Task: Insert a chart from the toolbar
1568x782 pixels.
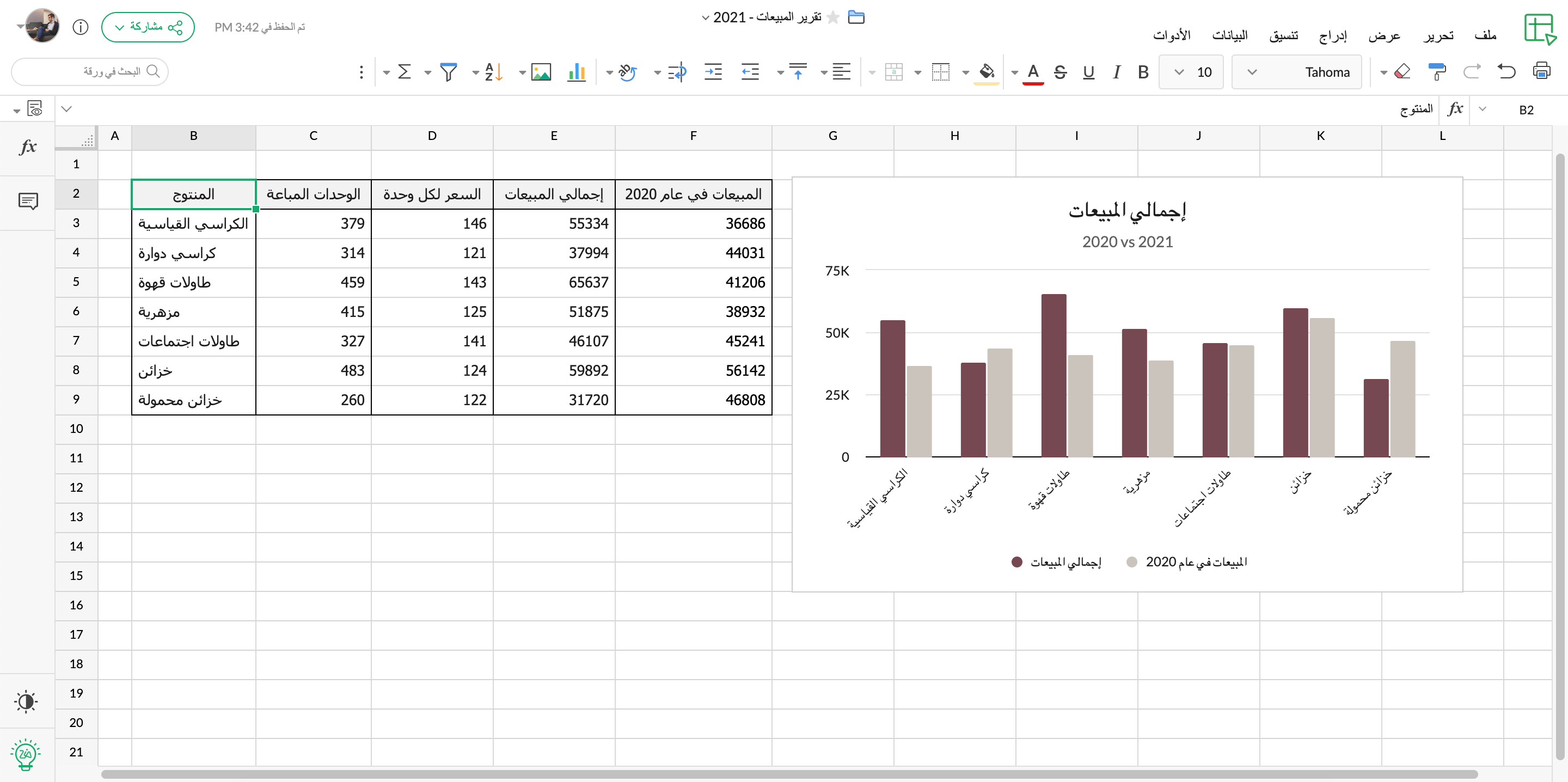Action: (576, 71)
